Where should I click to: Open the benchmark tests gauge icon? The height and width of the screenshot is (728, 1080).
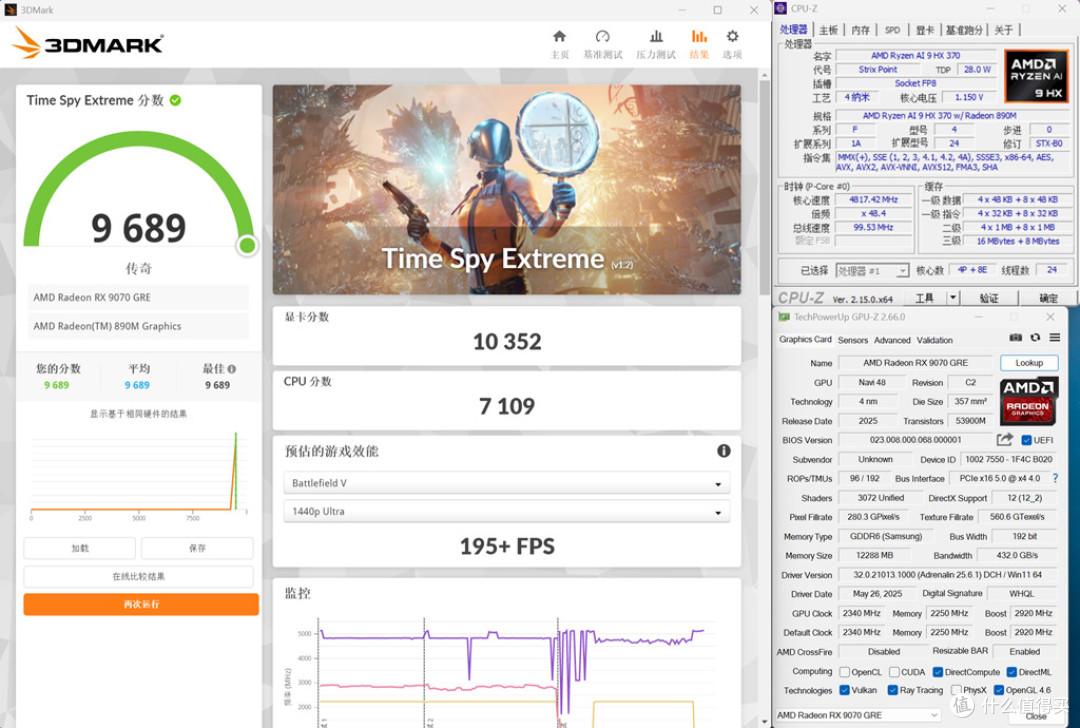point(603,37)
